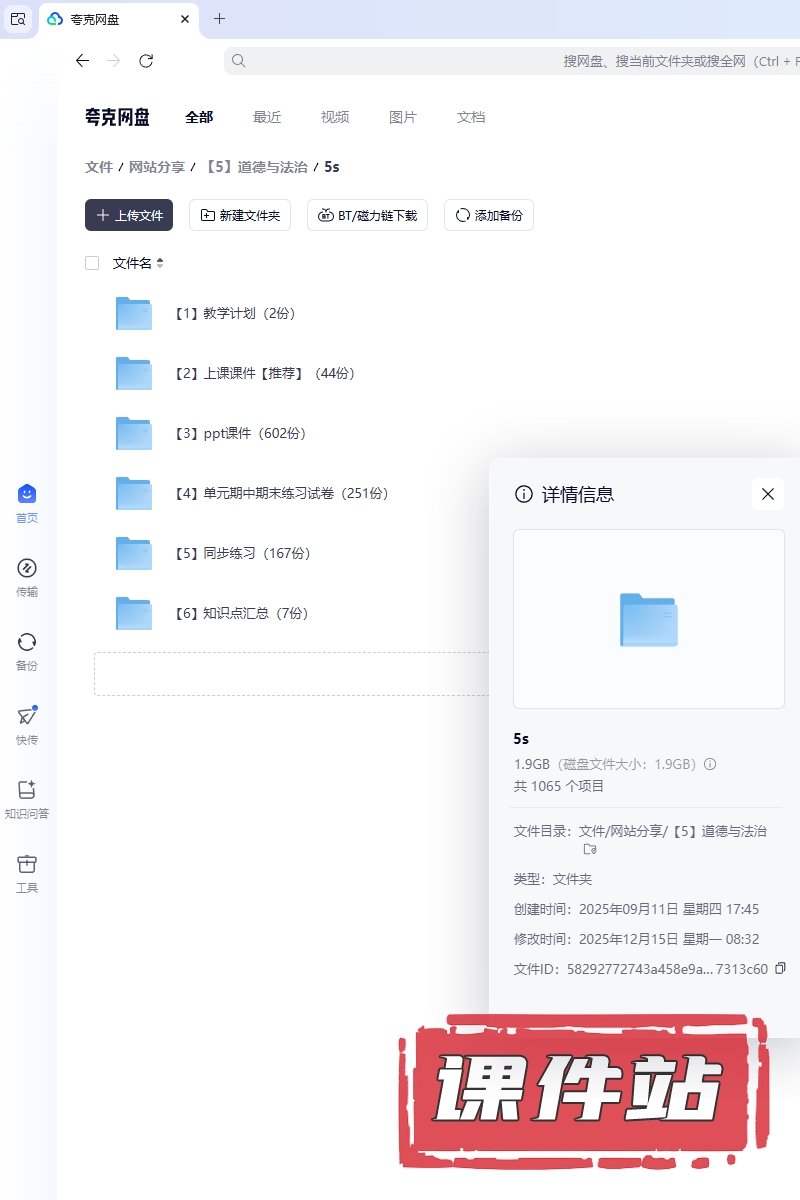This screenshot has width=800, height=1200.
Task: Copy the file ID using copy icon
Action: (781, 968)
